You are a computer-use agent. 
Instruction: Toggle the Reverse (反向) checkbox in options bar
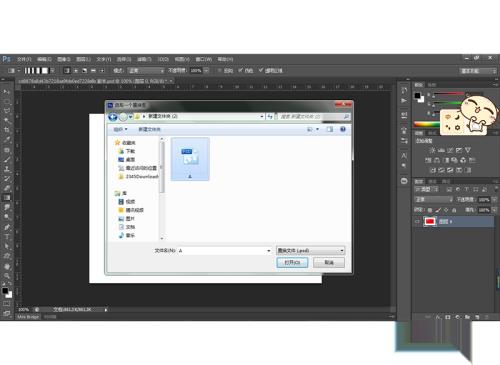coord(219,70)
